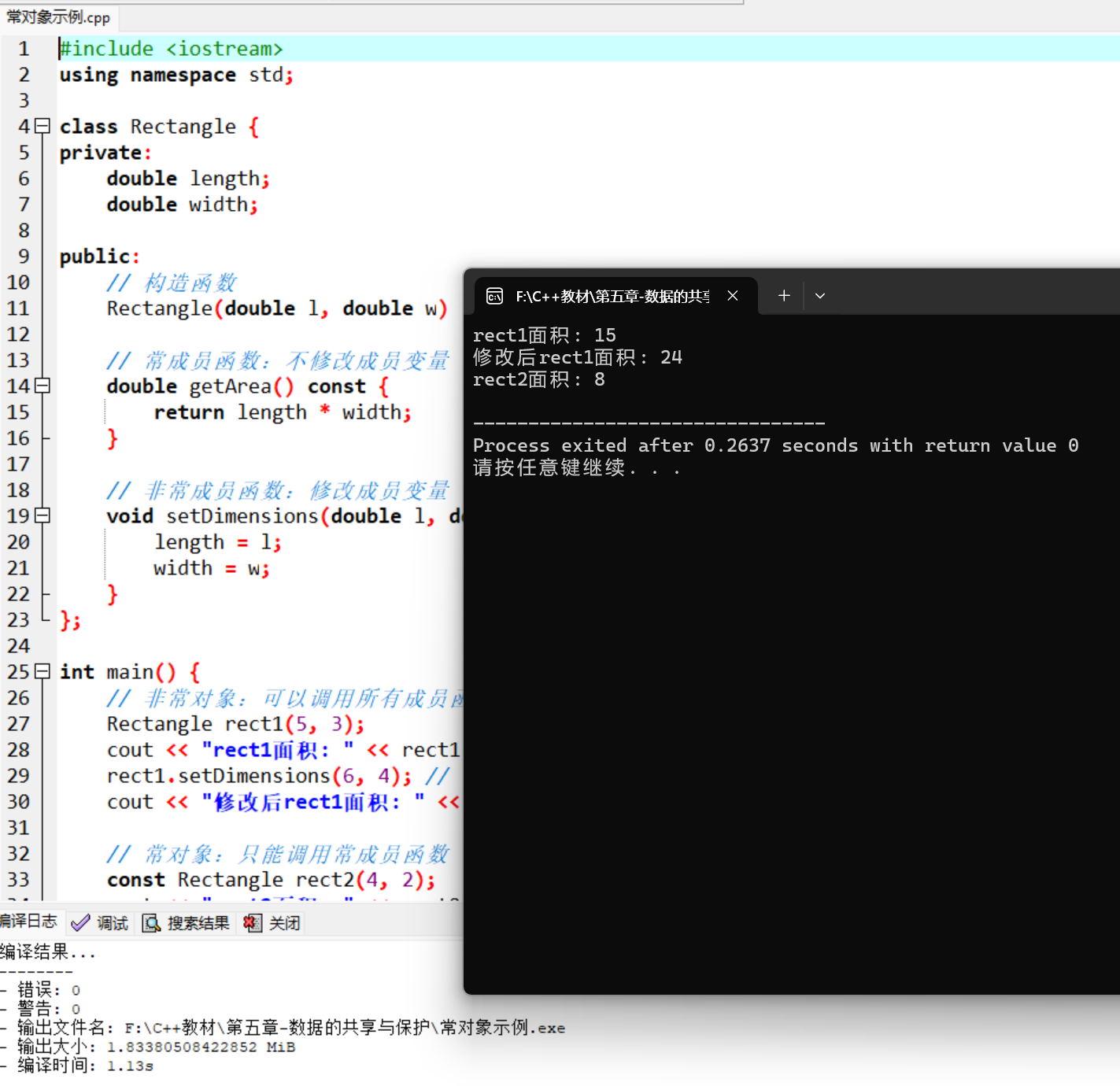This screenshot has height=1086, width=1120.
Task: Collapse the getArea function fold on line 14
Action: click(43, 386)
